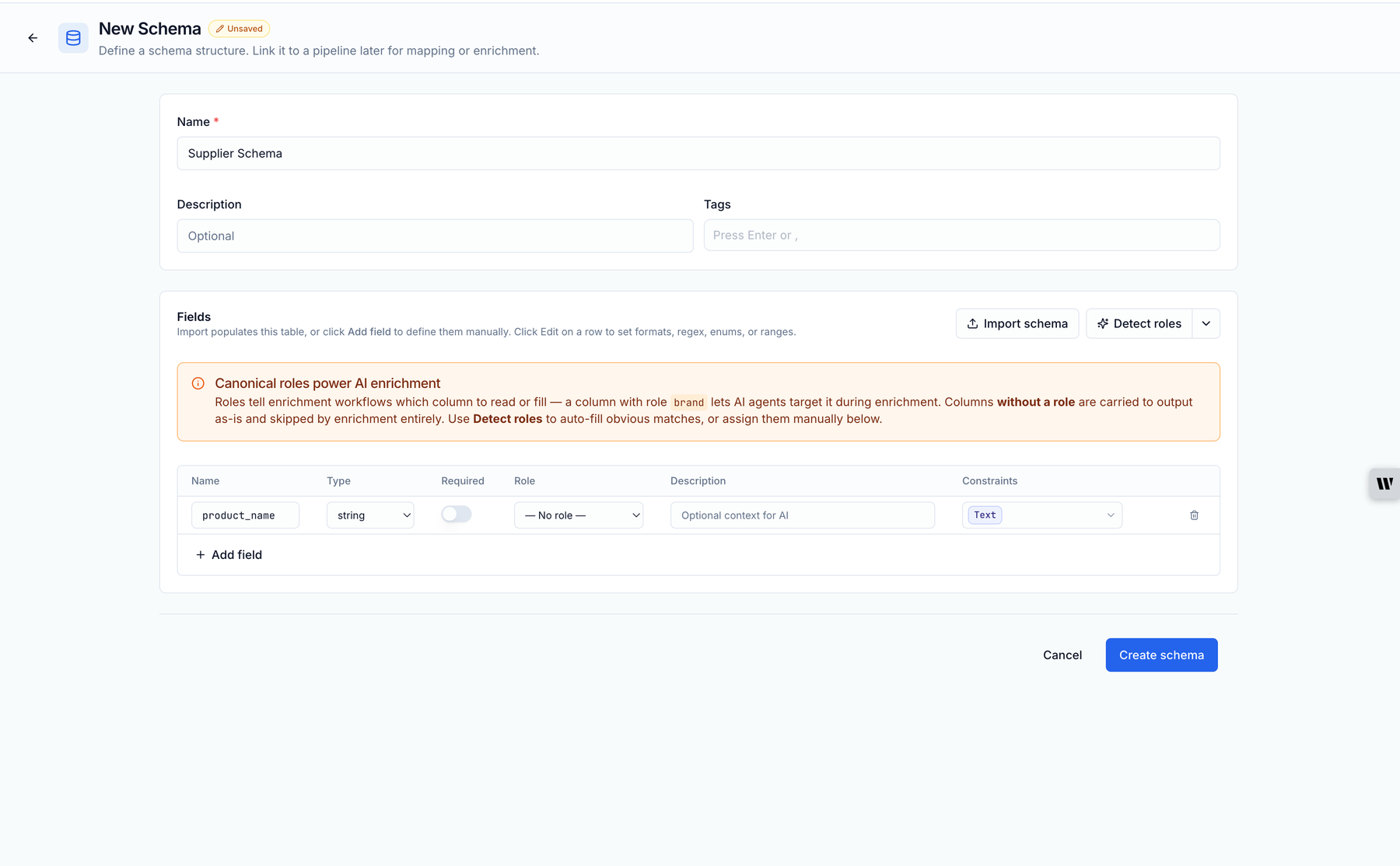This screenshot has width=1400, height=866.
Task: Click the Tags input field
Action: (961, 235)
